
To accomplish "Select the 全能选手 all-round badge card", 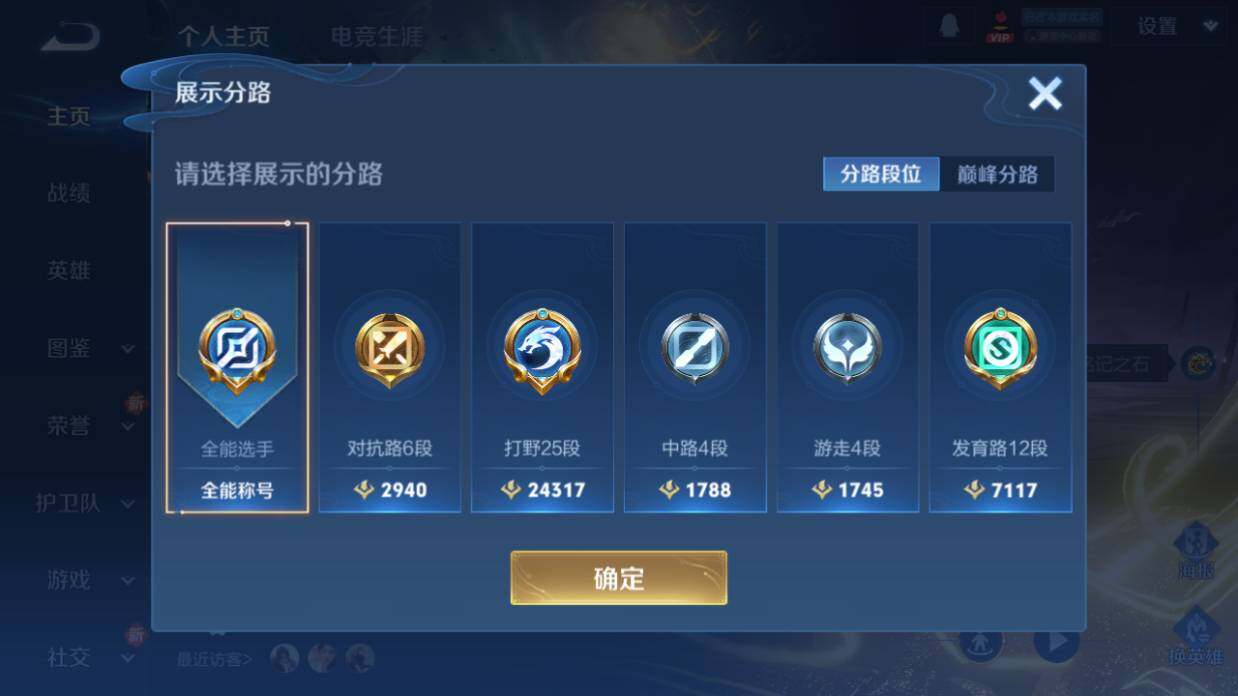I will tap(237, 368).
